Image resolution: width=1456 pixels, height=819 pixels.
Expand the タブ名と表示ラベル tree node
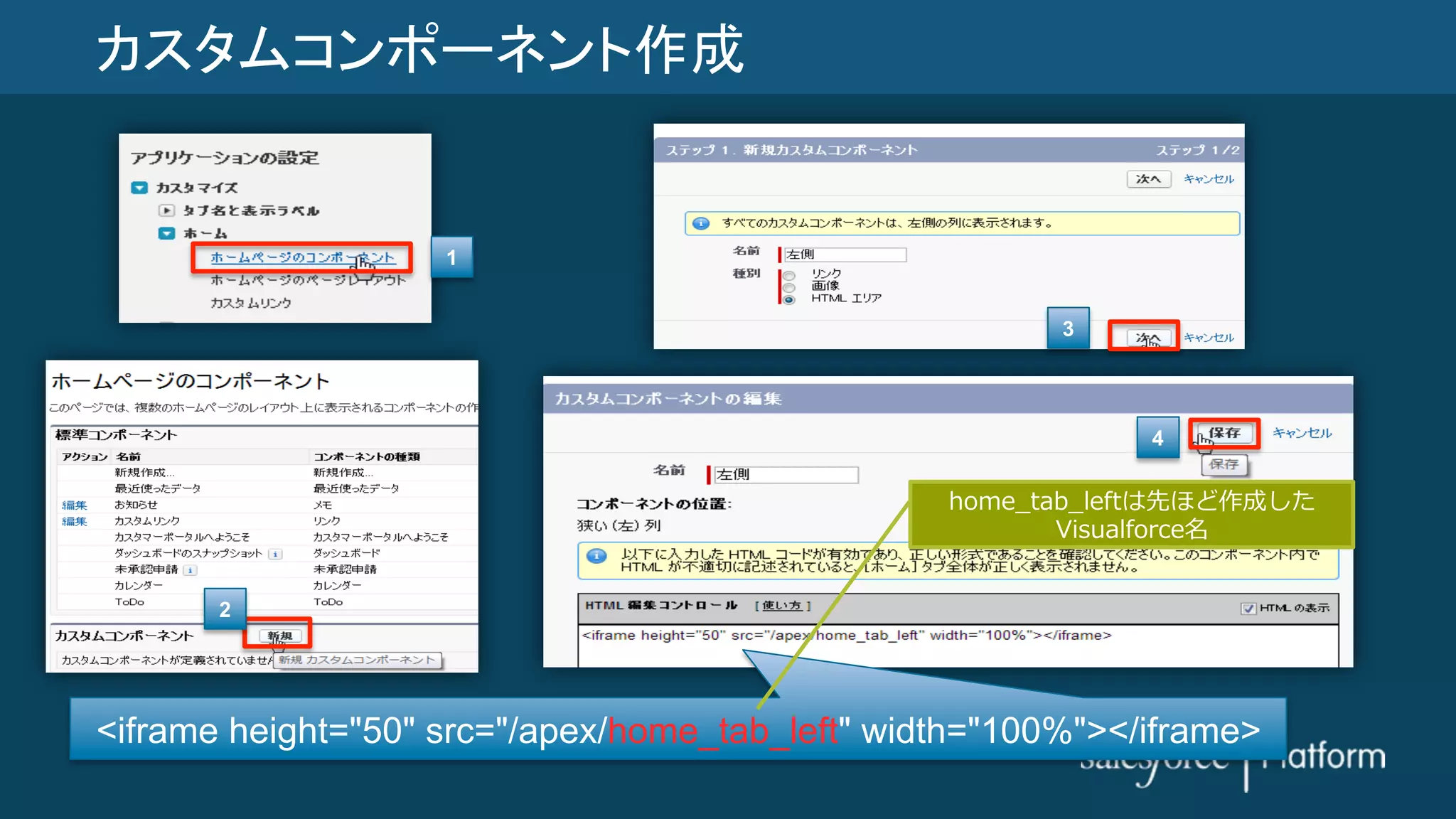(166, 210)
